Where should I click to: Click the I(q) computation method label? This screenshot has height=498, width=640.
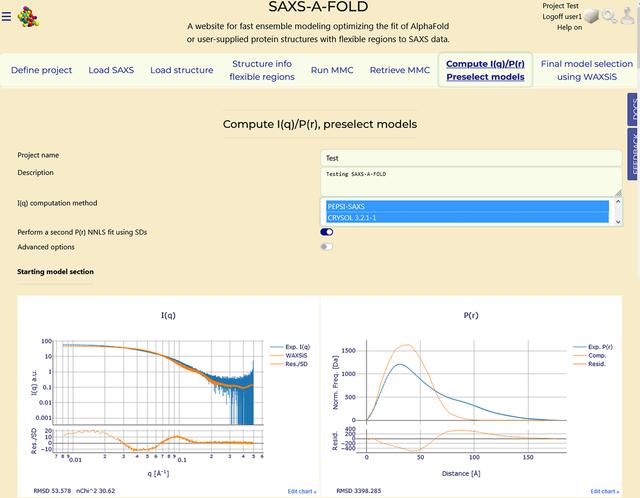57,203
